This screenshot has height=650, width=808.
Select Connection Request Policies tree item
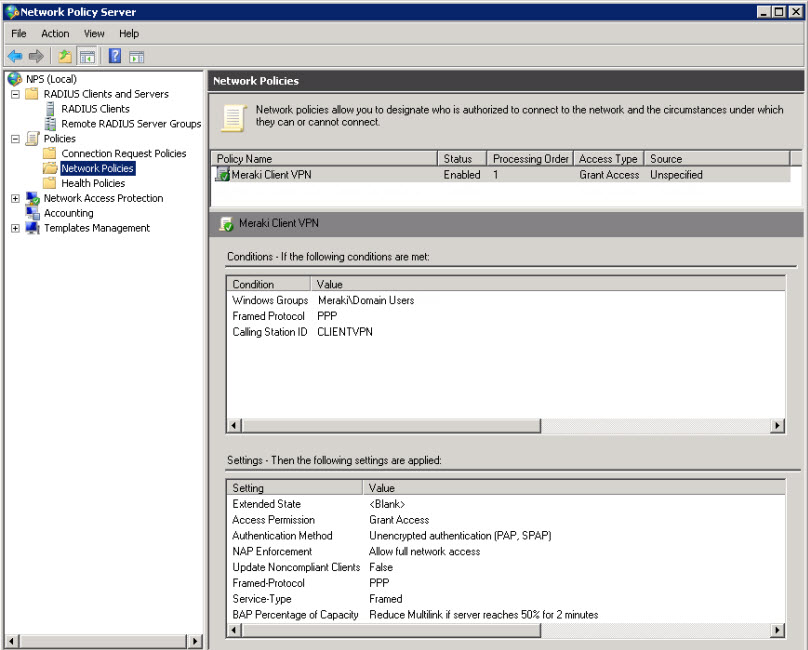(x=124, y=153)
